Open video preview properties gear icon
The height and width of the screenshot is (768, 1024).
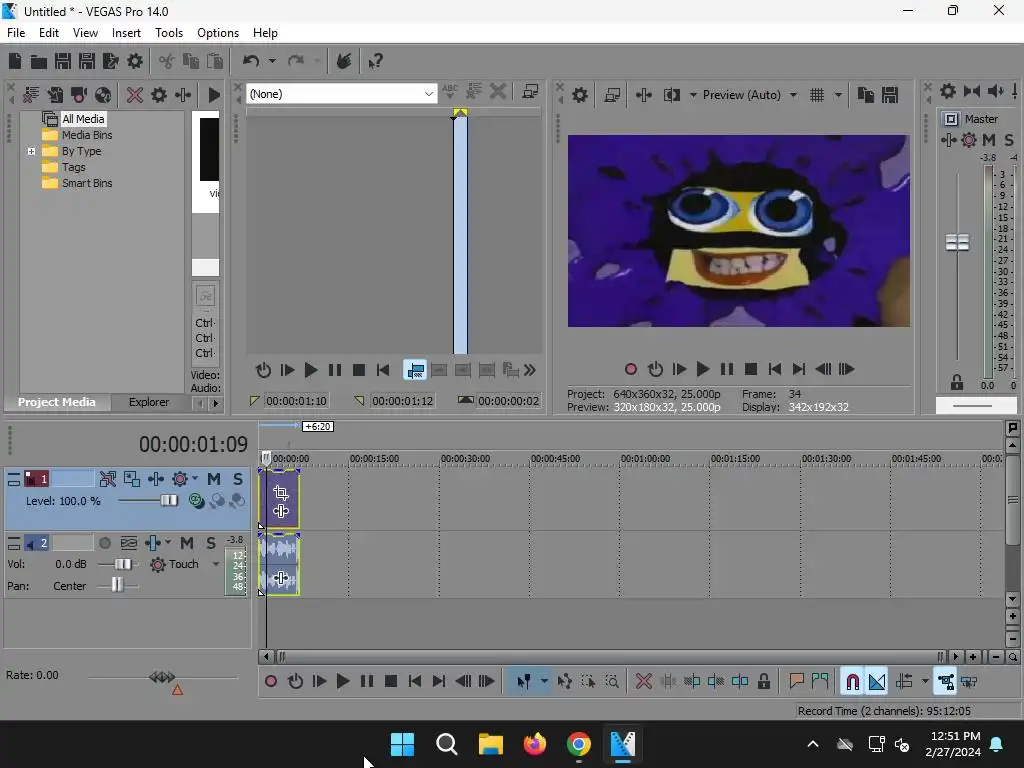pyautogui.click(x=579, y=95)
